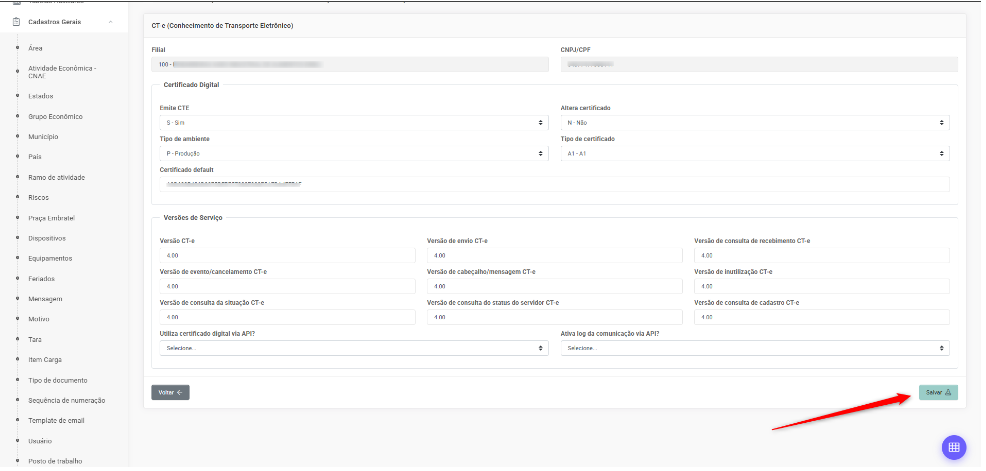Go to Feriados in sidebar

[x=42, y=280]
